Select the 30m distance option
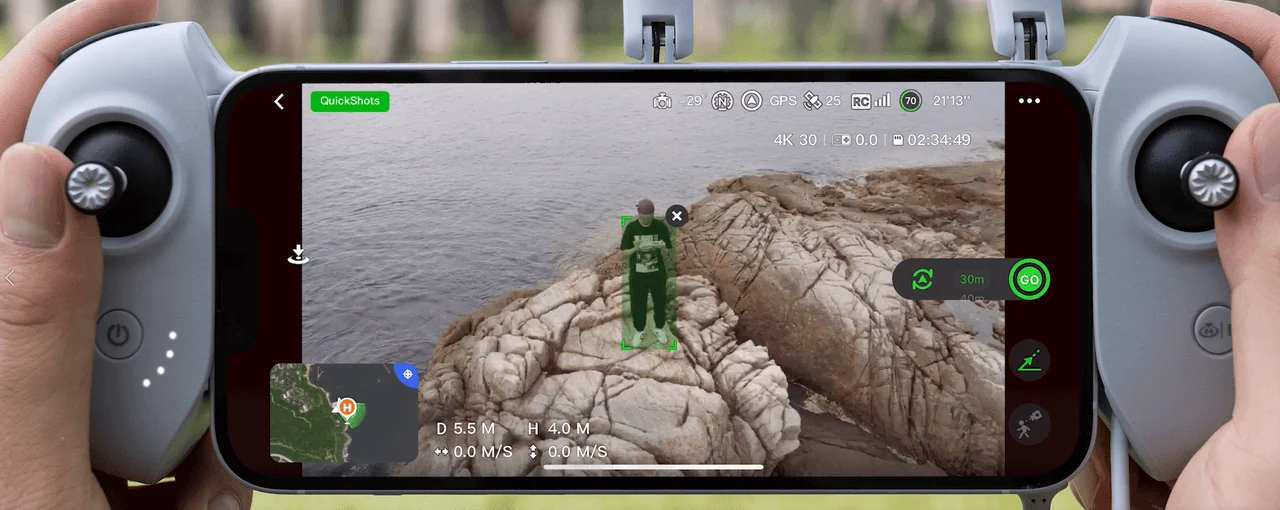Viewport: 1280px width, 510px height. click(x=971, y=280)
